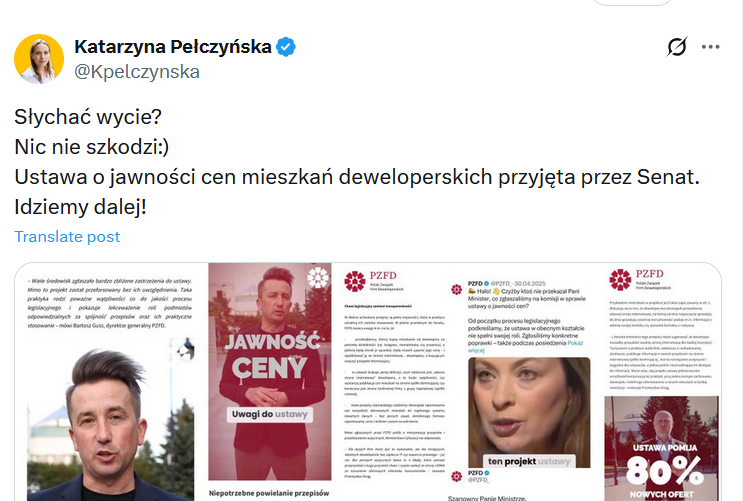743x501 pixels.
Task: Click the 'ten projekt ustawy' subtitle caption
Action: [x=529, y=461]
